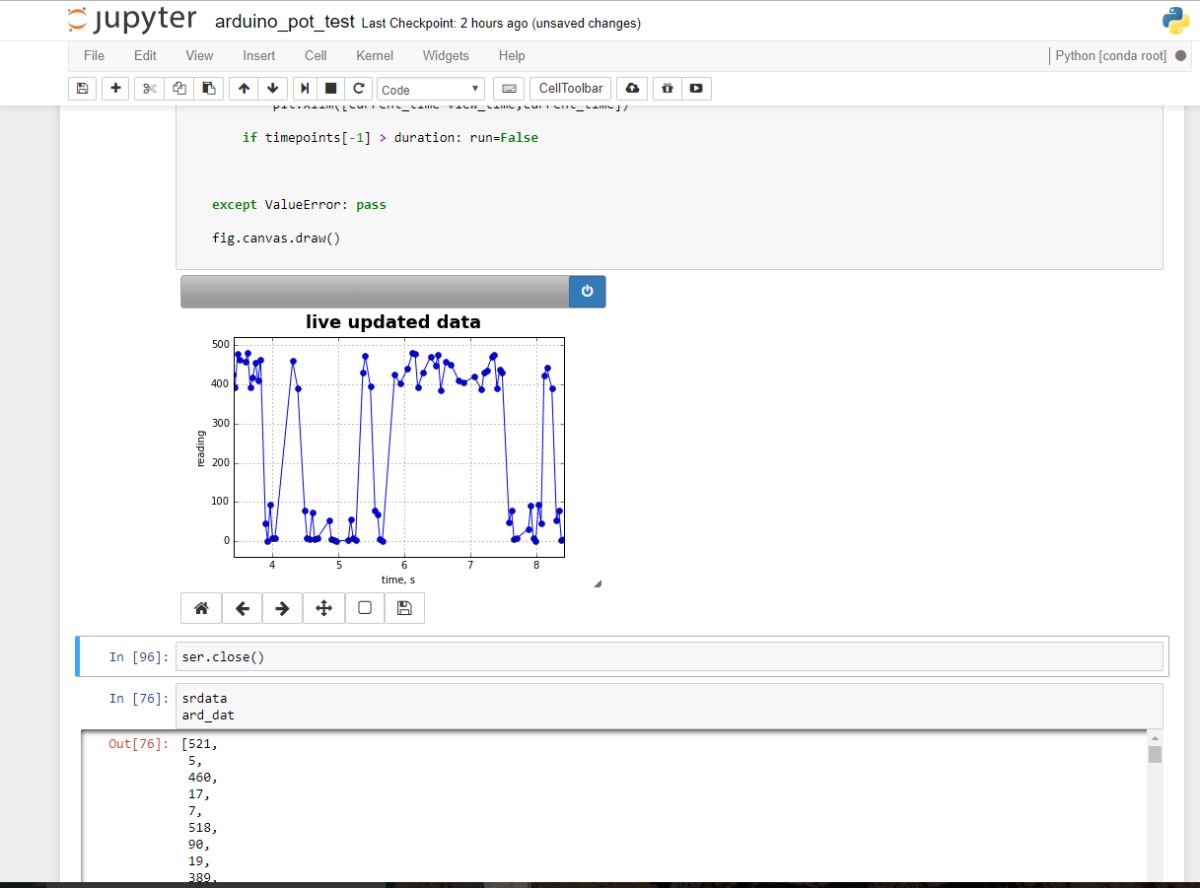Open the File menu
This screenshot has width=1200, height=888.
pos(94,55)
